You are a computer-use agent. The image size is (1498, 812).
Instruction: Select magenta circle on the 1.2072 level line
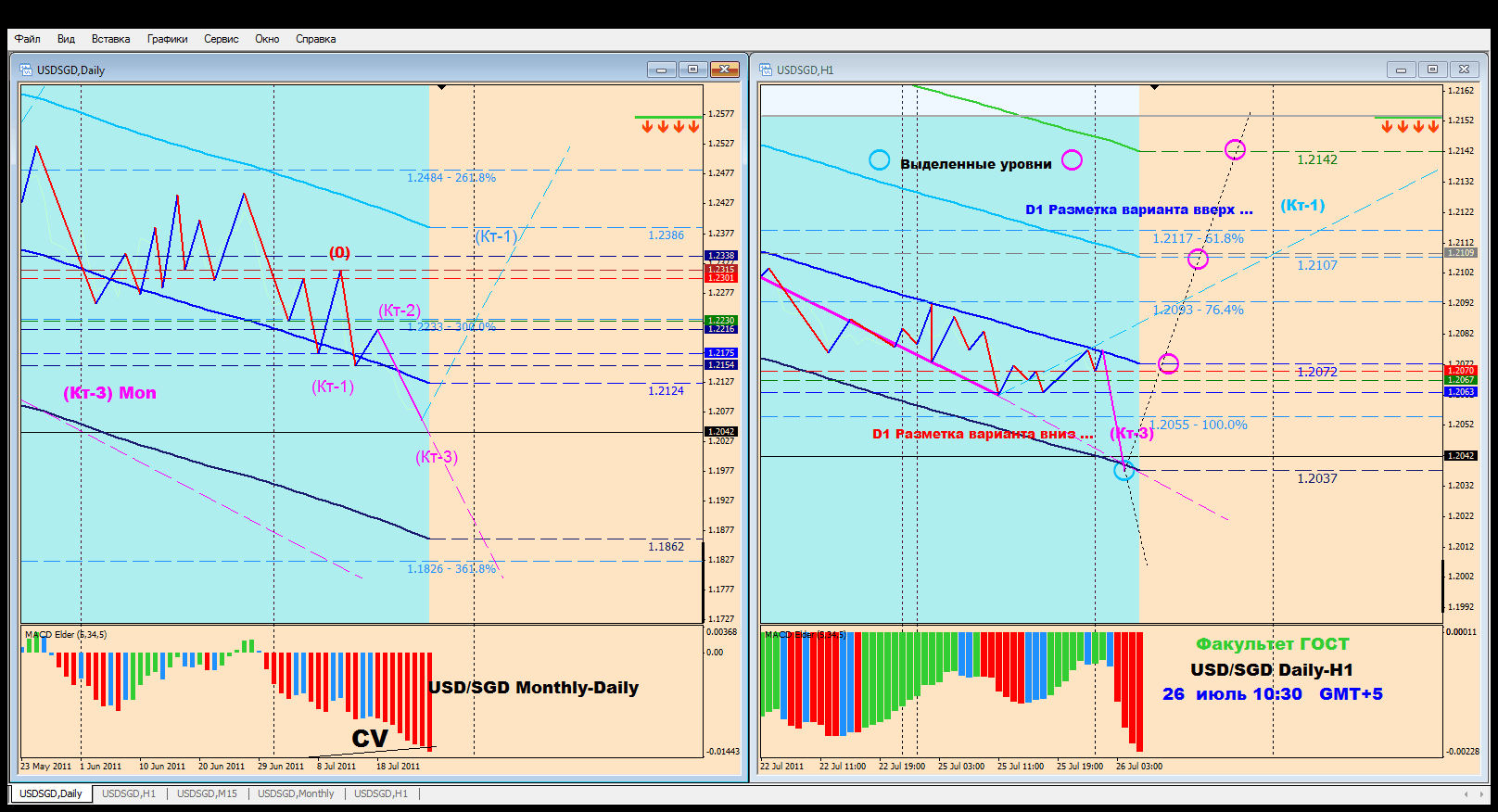[1168, 364]
